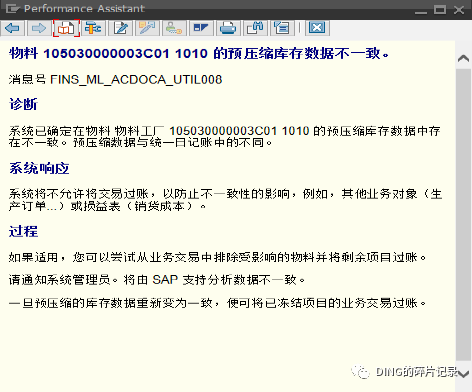Click the 系统响应 heading
472x392 pixels.
click(39, 168)
